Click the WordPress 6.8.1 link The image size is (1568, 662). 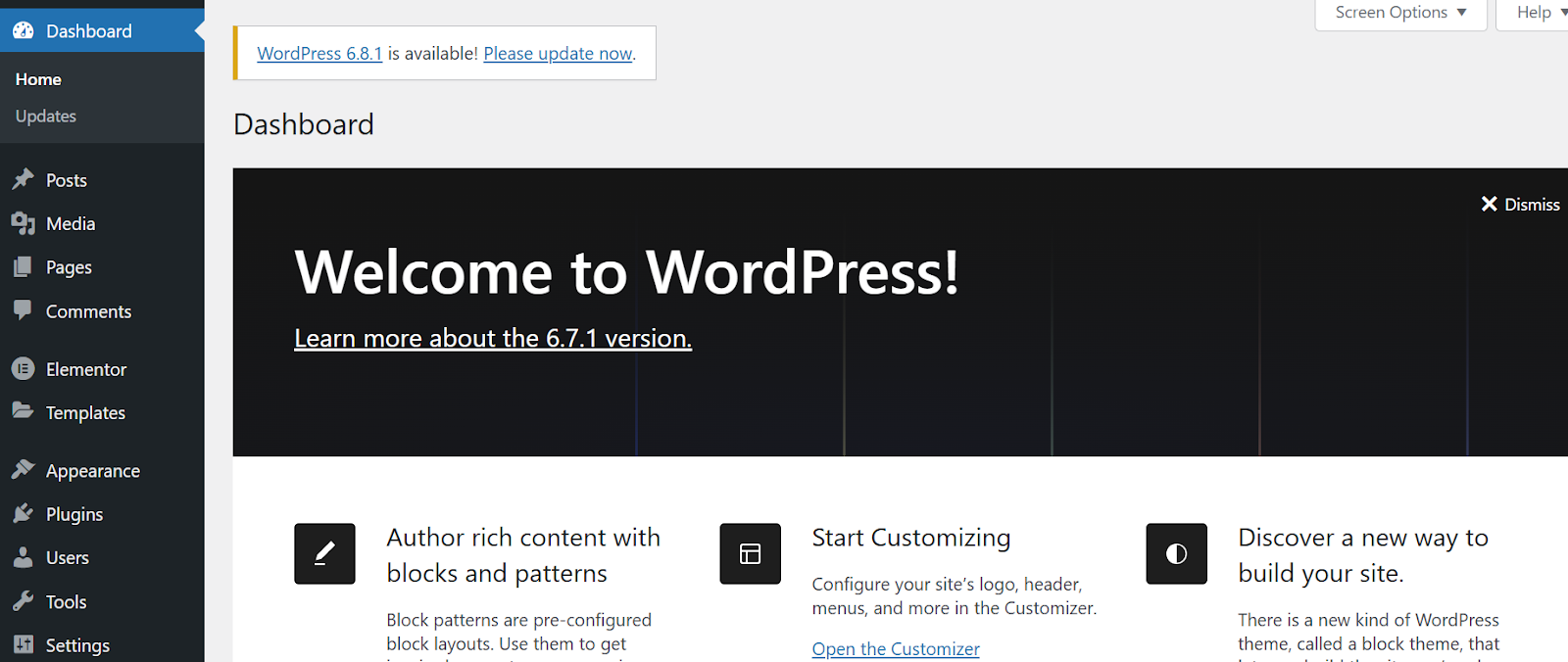pos(319,53)
